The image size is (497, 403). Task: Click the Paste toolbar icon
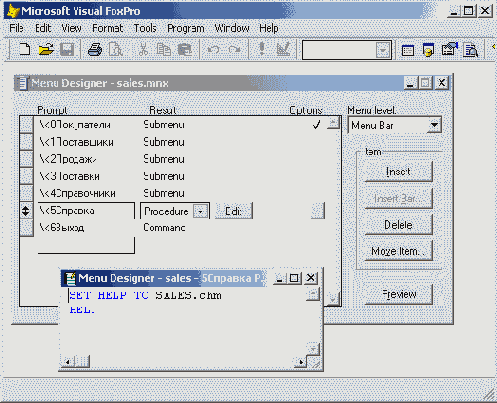coord(184,50)
